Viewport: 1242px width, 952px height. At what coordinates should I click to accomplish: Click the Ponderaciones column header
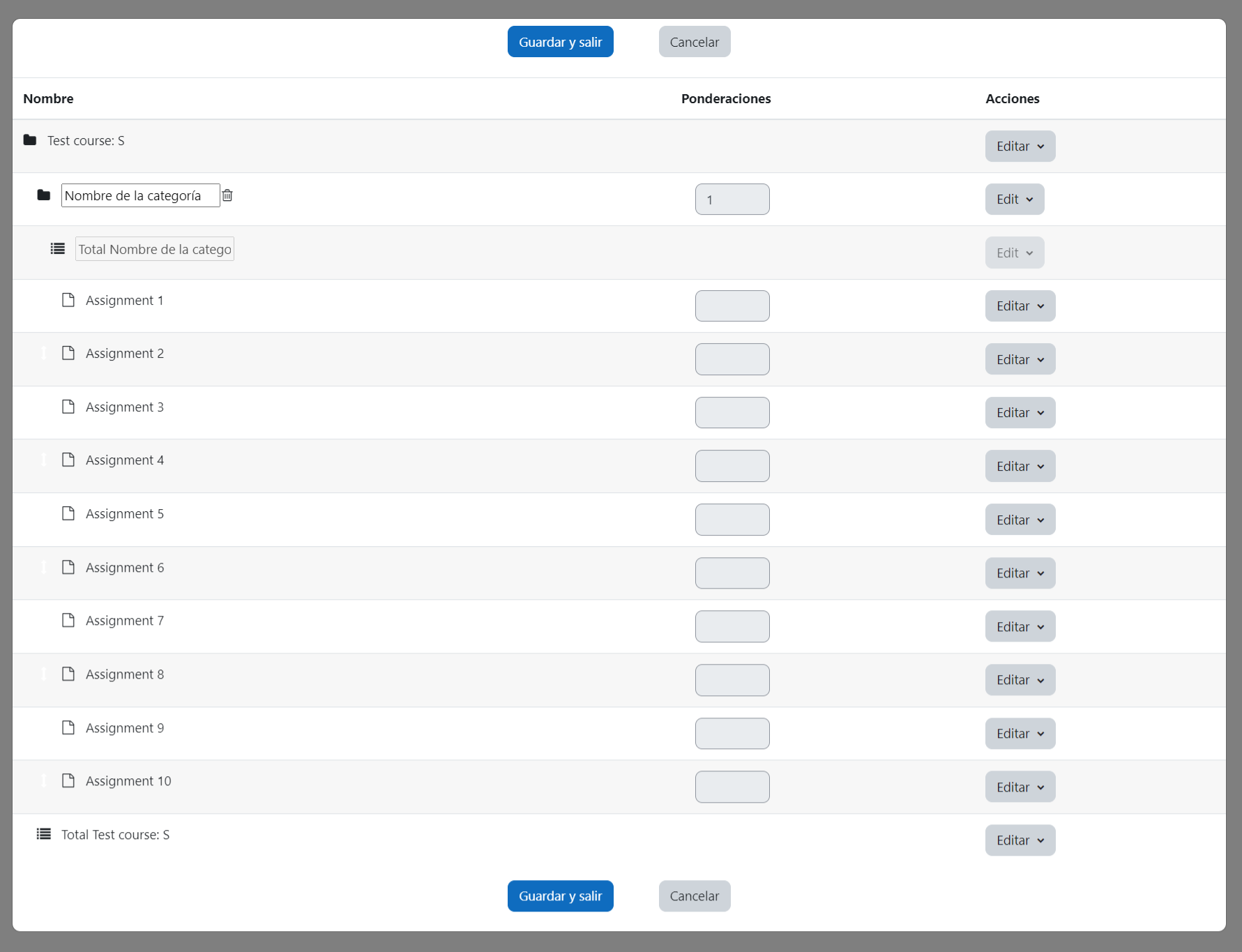pos(726,98)
